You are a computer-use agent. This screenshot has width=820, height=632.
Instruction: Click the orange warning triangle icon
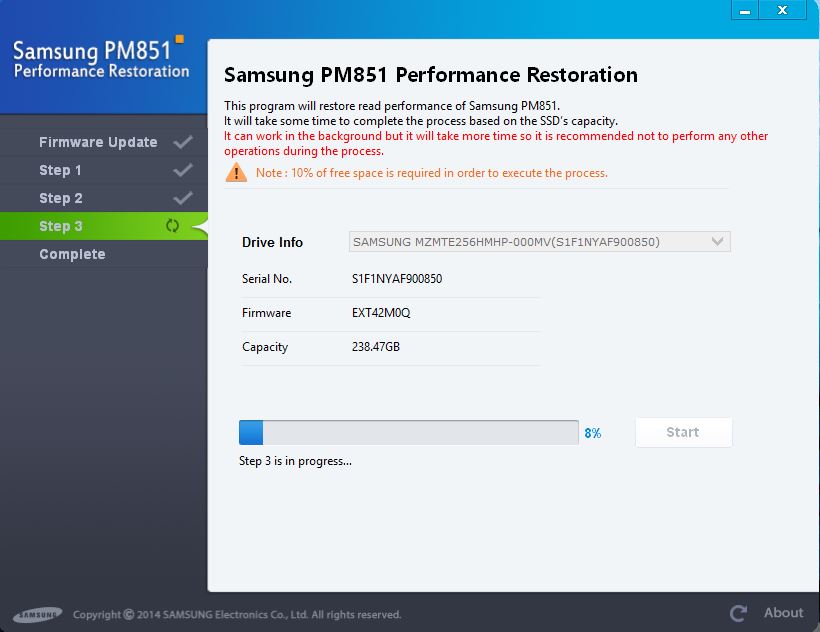(x=236, y=172)
